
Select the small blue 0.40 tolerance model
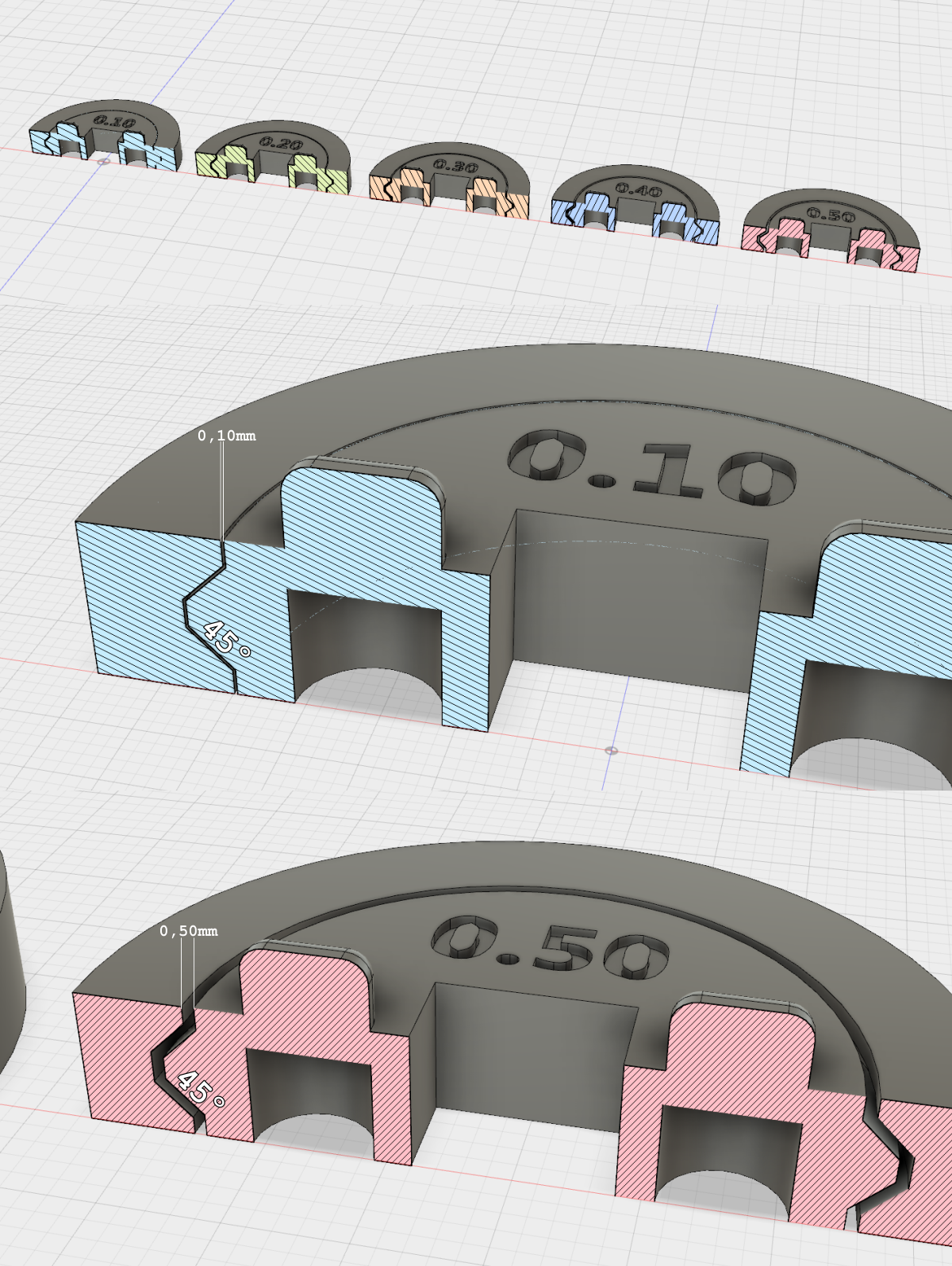point(635,205)
